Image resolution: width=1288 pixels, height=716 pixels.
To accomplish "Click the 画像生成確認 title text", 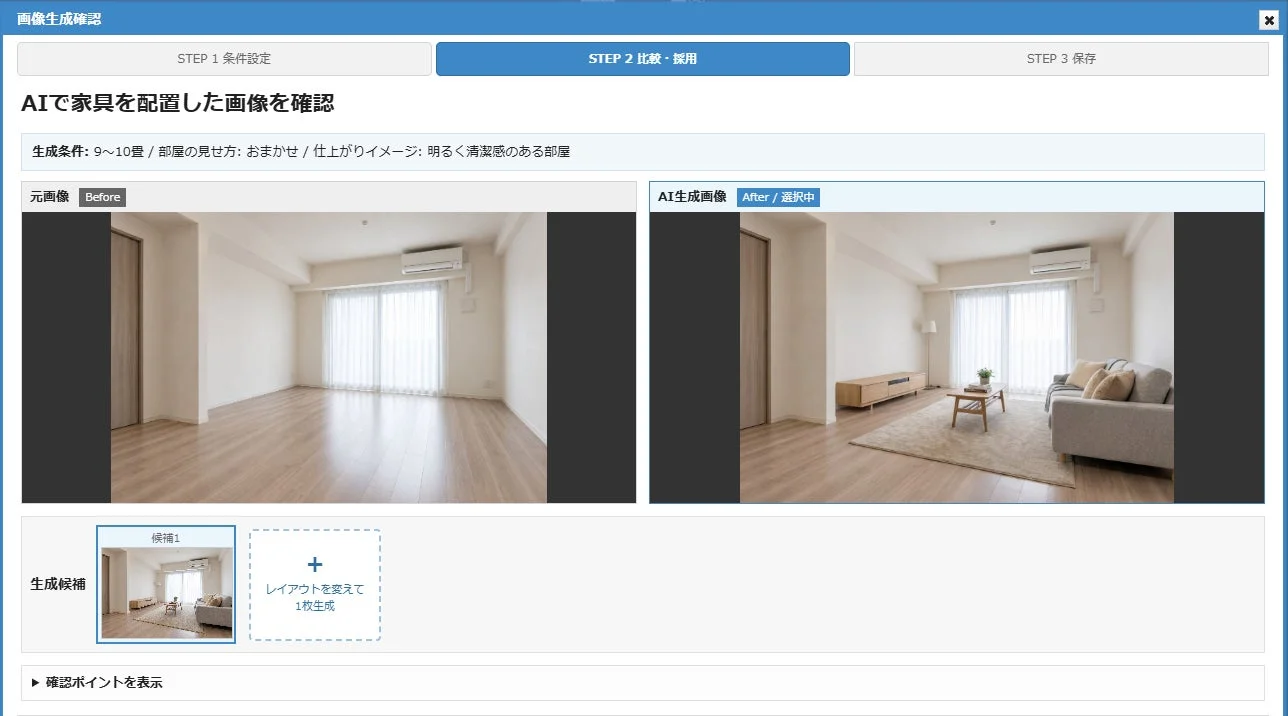I will click(x=59, y=19).
